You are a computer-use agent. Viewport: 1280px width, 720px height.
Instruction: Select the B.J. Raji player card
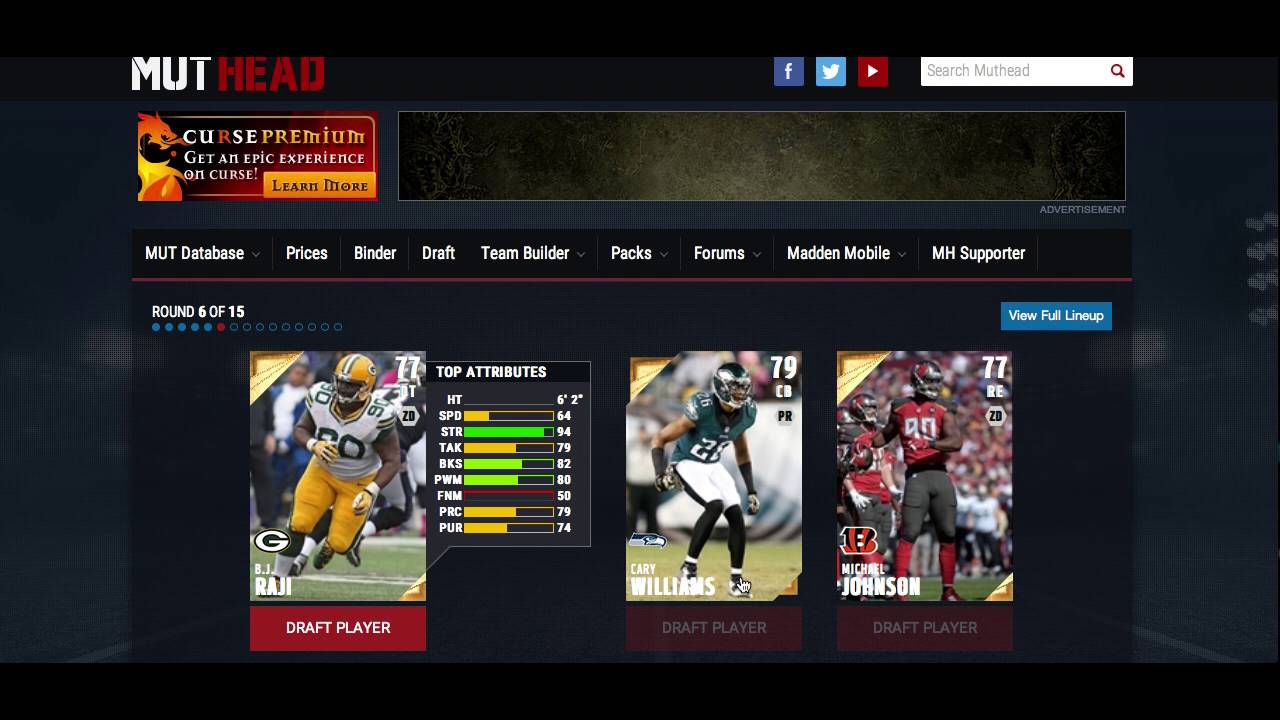(338, 476)
